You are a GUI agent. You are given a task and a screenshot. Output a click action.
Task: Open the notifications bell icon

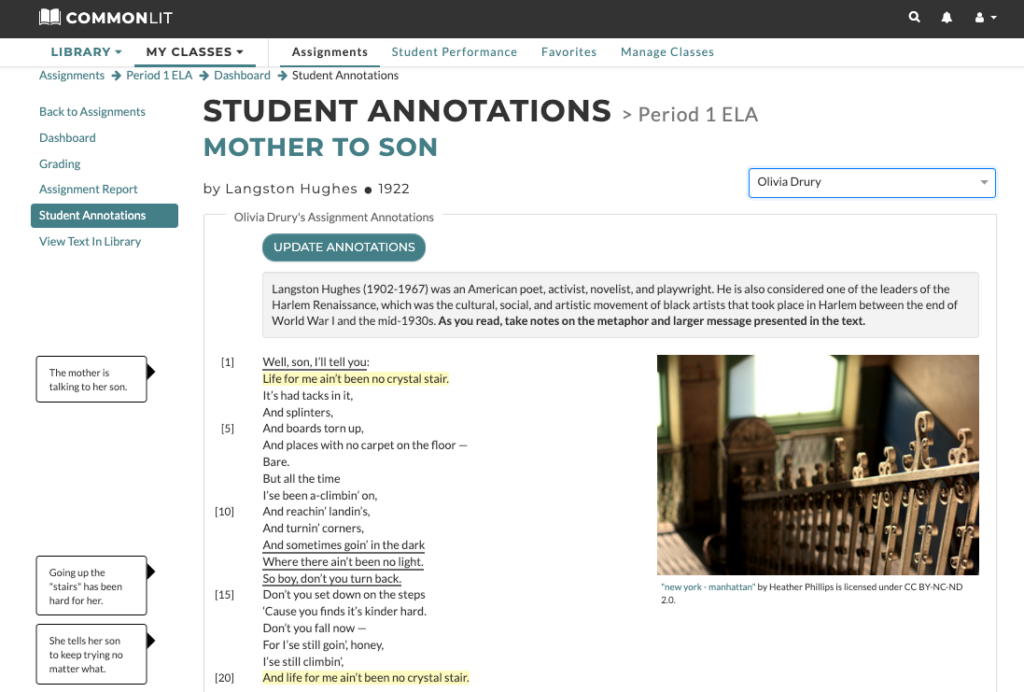pos(946,18)
